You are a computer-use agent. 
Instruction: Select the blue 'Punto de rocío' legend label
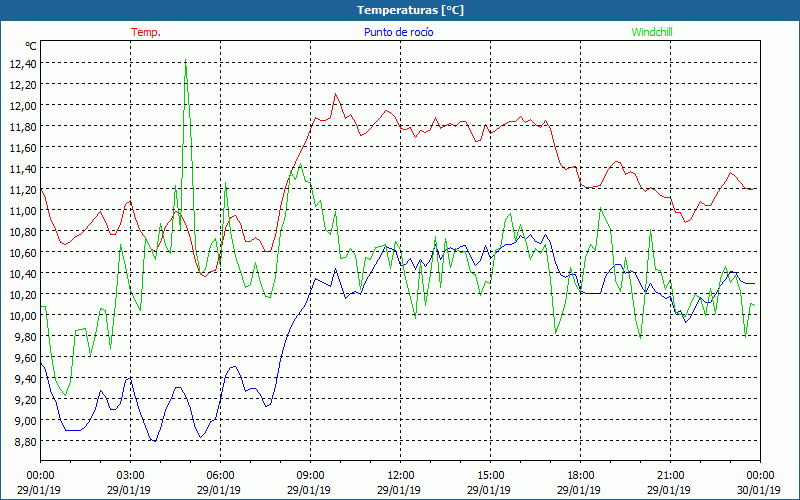tap(398, 32)
